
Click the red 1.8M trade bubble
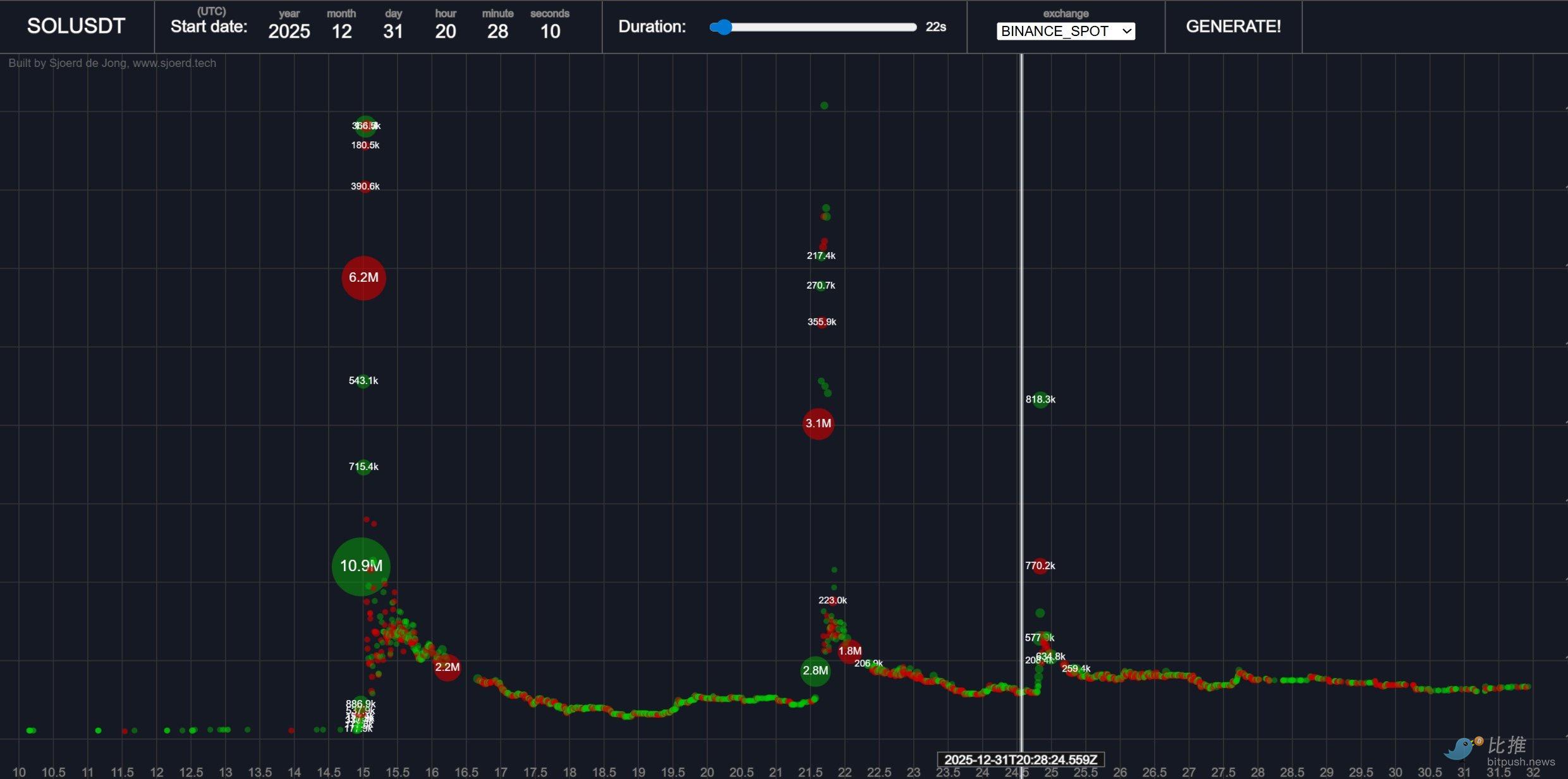849,651
